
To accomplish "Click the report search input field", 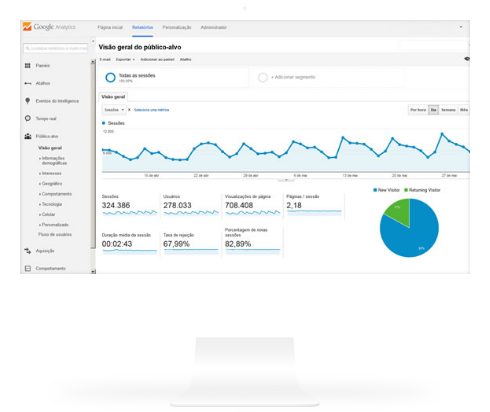I will point(55,48).
